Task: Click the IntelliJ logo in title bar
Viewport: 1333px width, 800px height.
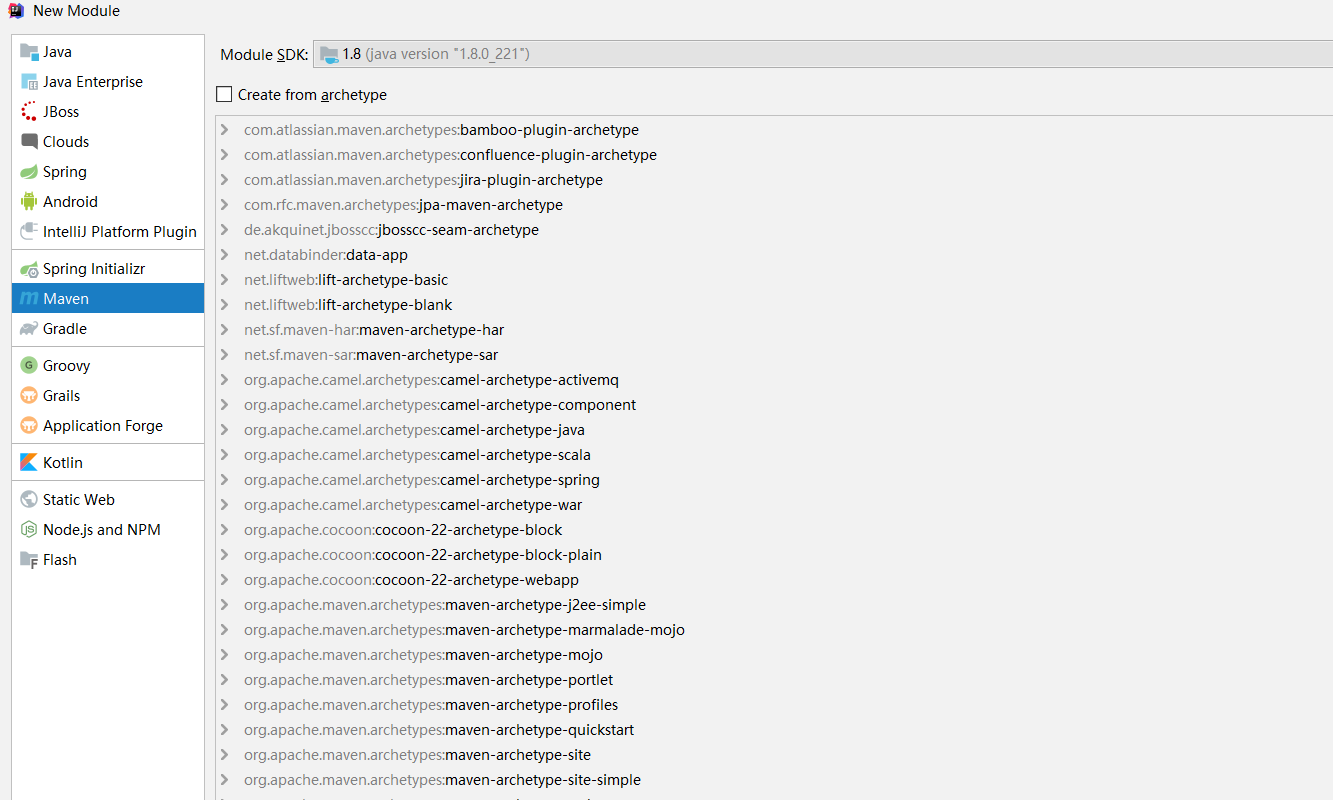Action: coord(16,11)
